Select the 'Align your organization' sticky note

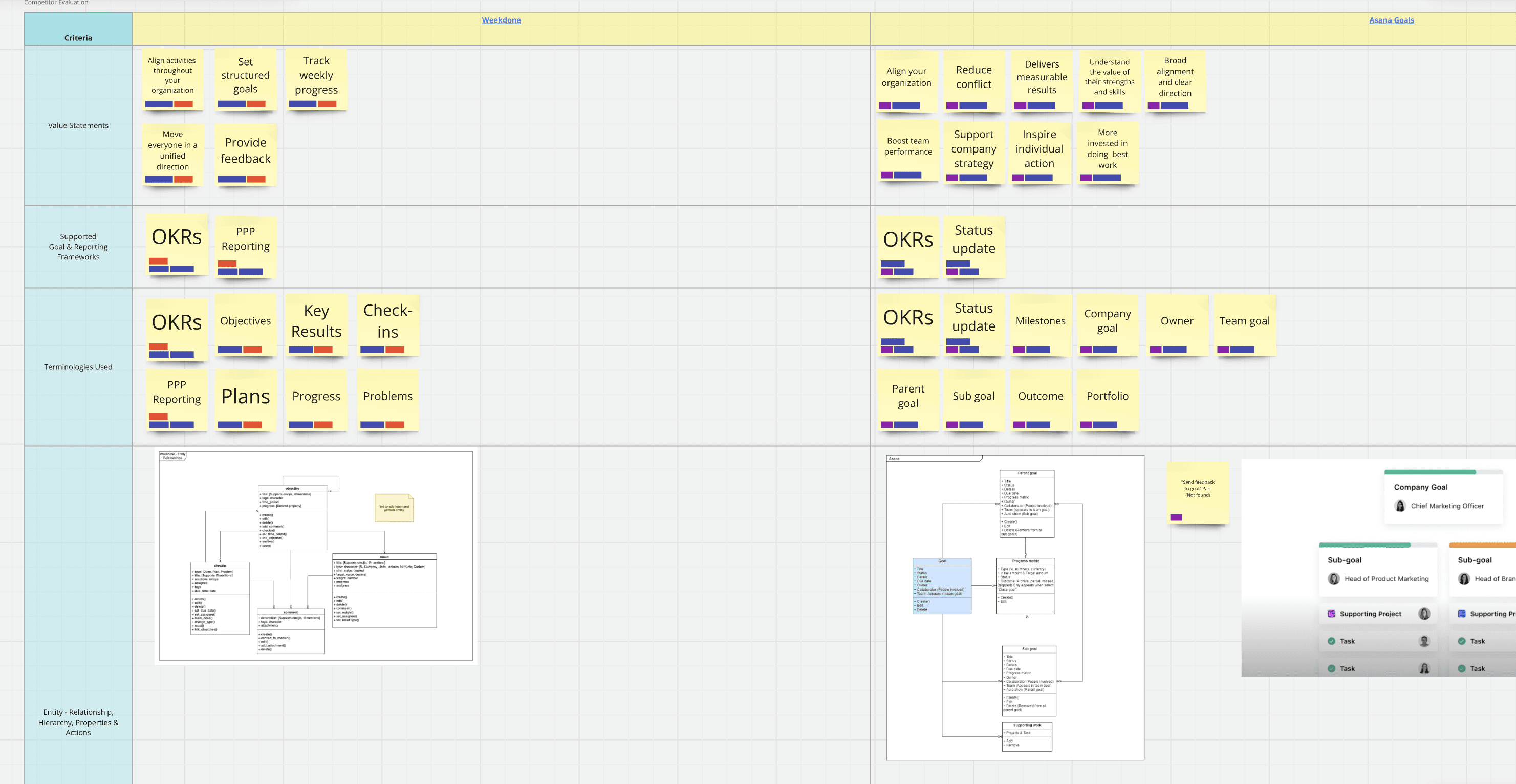coord(906,81)
